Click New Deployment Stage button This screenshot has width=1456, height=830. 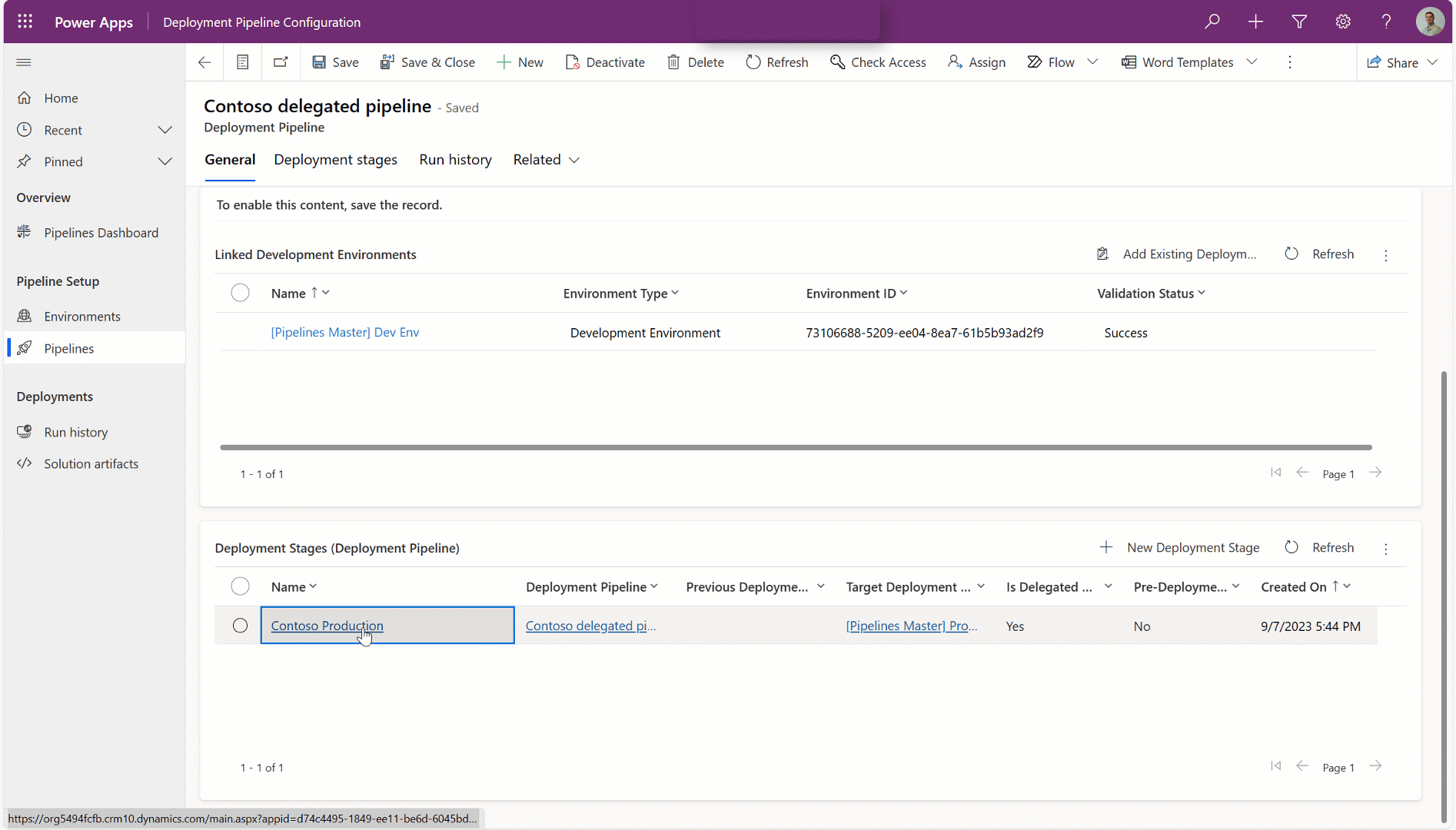pyautogui.click(x=1179, y=547)
